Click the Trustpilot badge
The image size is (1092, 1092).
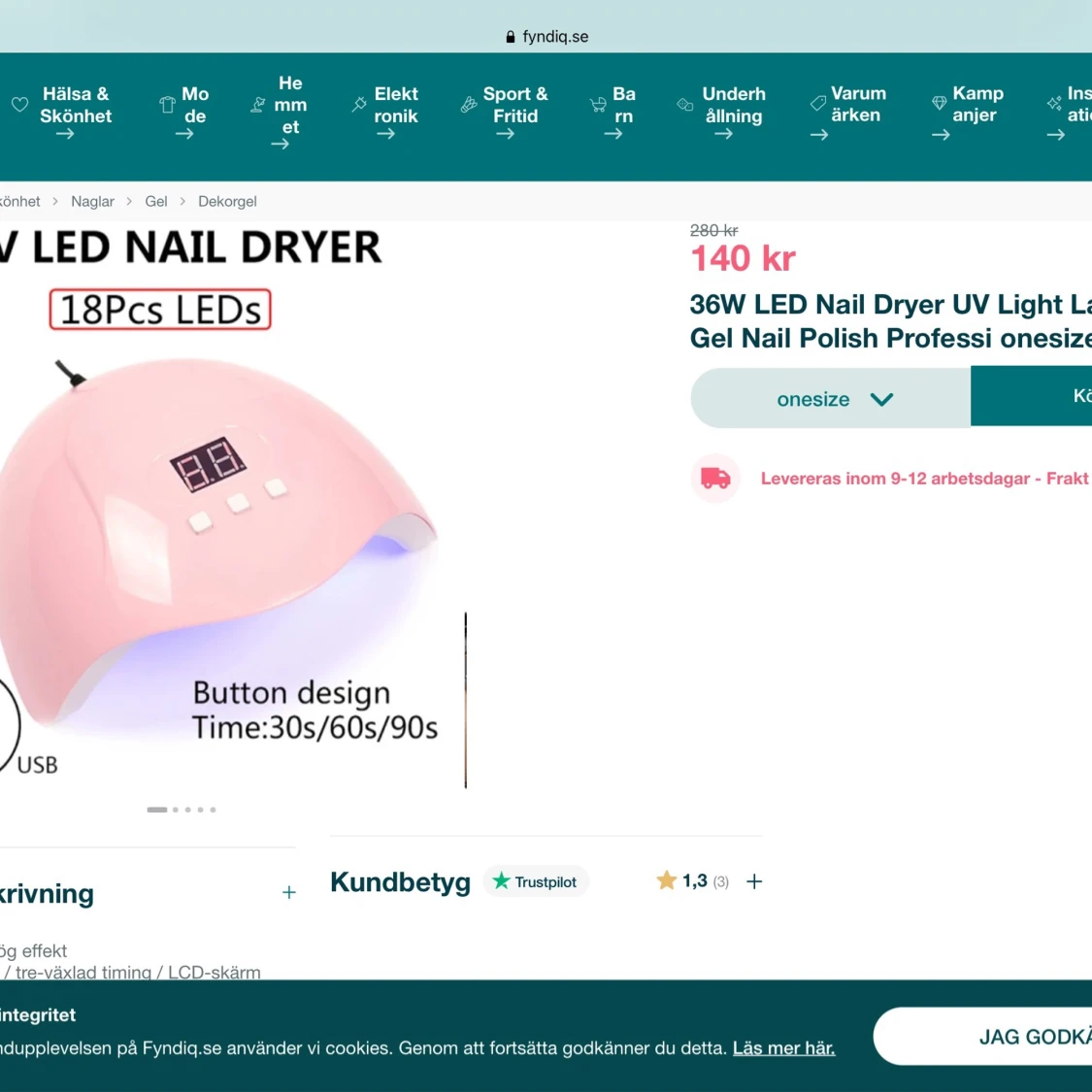coord(536,881)
